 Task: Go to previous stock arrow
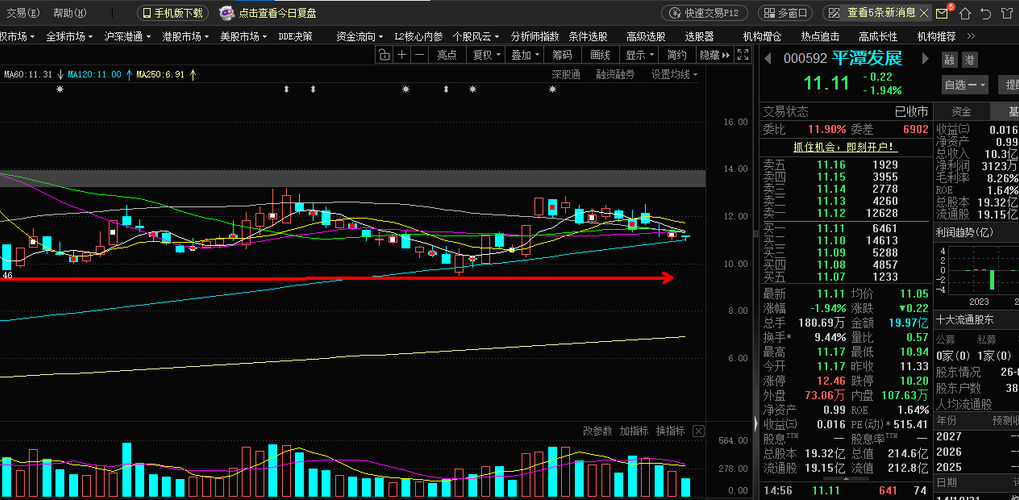pos(767,59)
